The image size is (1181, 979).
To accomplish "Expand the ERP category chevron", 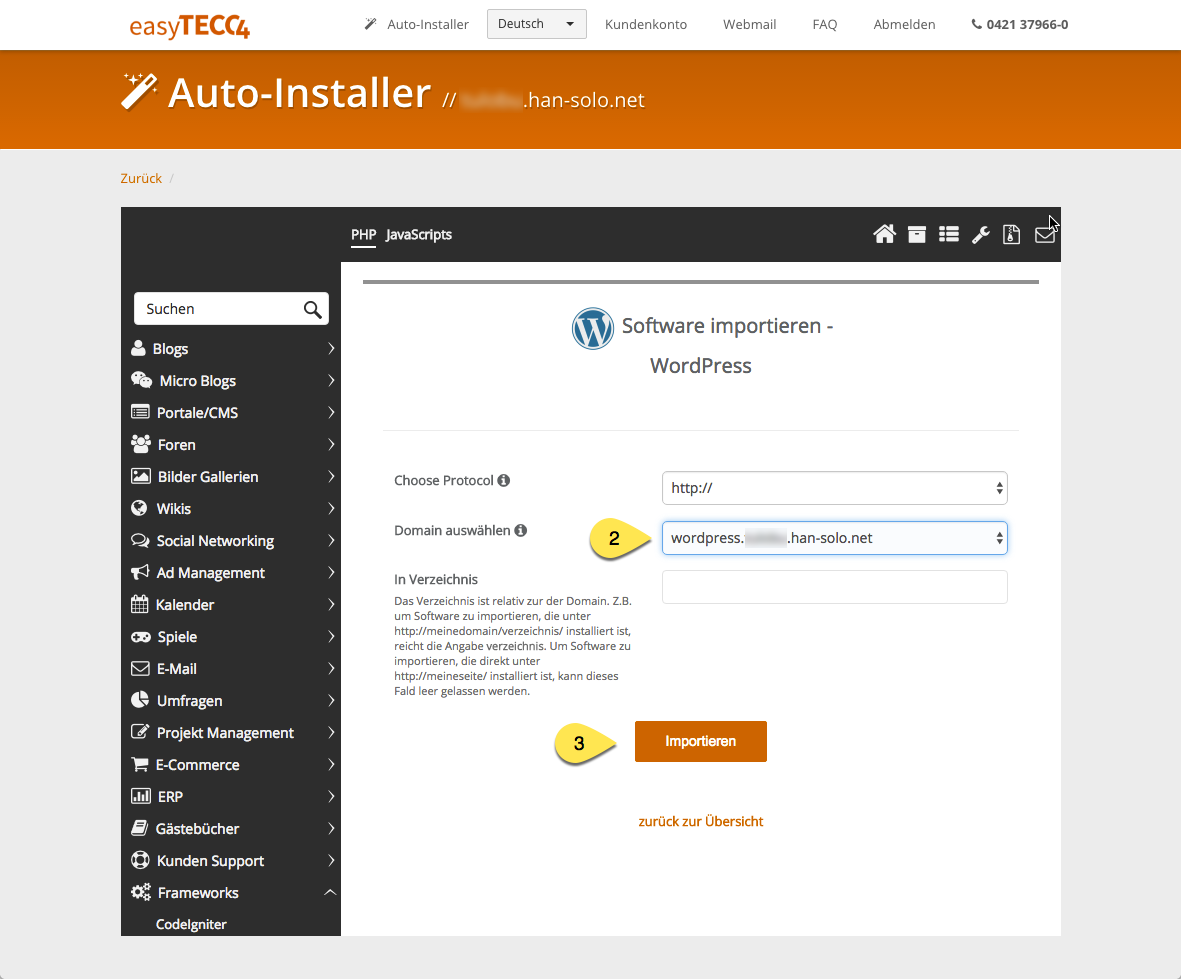I will [331, 796].
